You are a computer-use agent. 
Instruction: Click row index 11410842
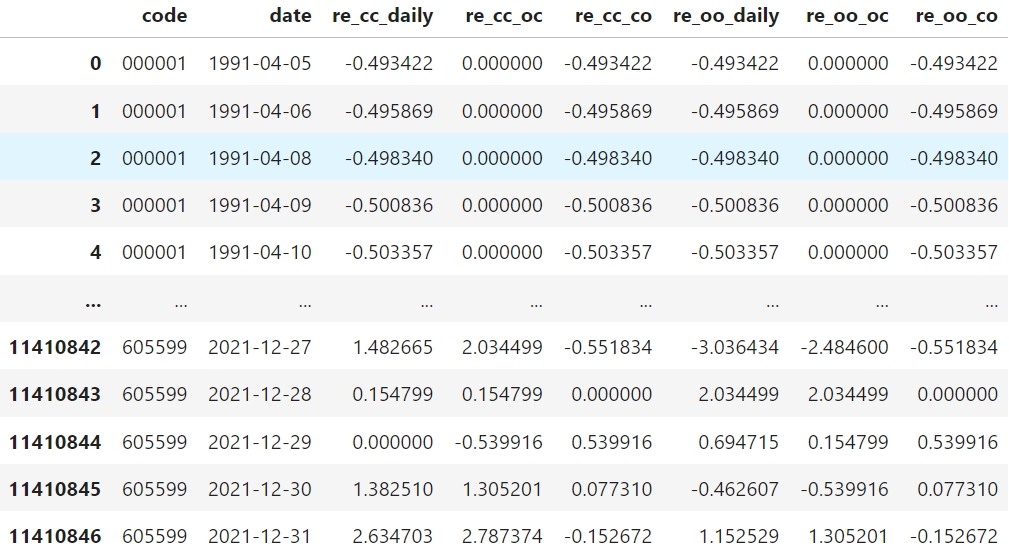pyautogui.click(x=55, y=348)
